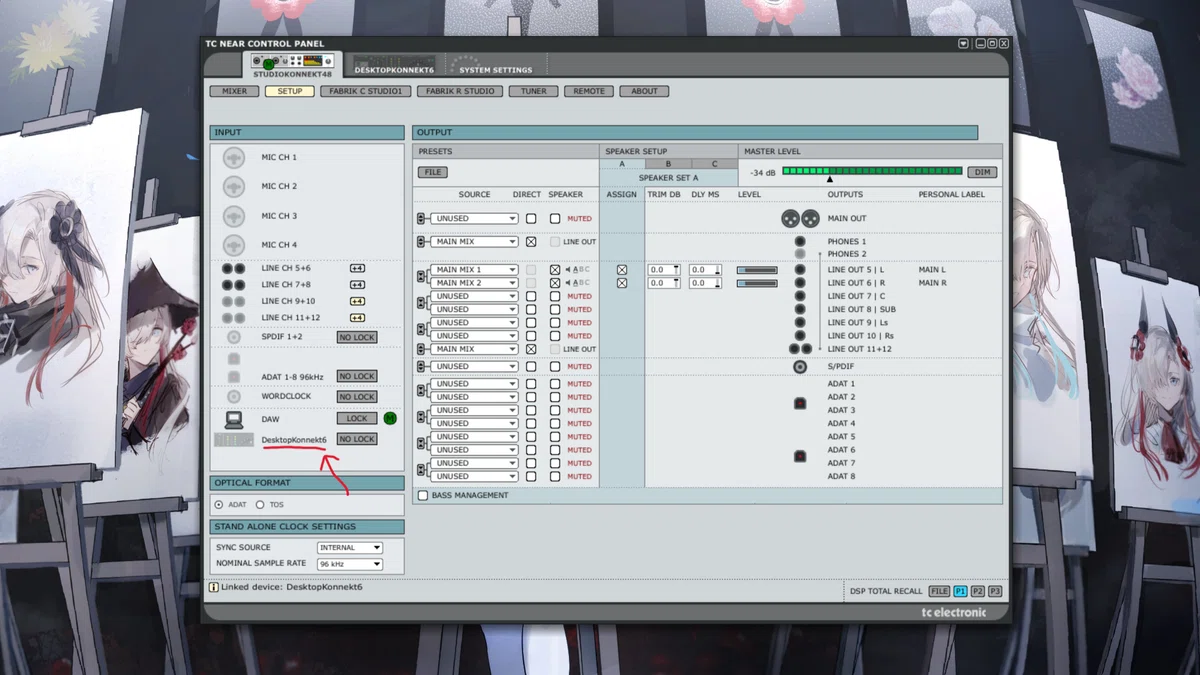Toggle the Speaker checkbox for MAIN MIX 2
Image resolution: width=1200 pixels, height=675 pixels.
pyautogui.click(x=555, y=283)
